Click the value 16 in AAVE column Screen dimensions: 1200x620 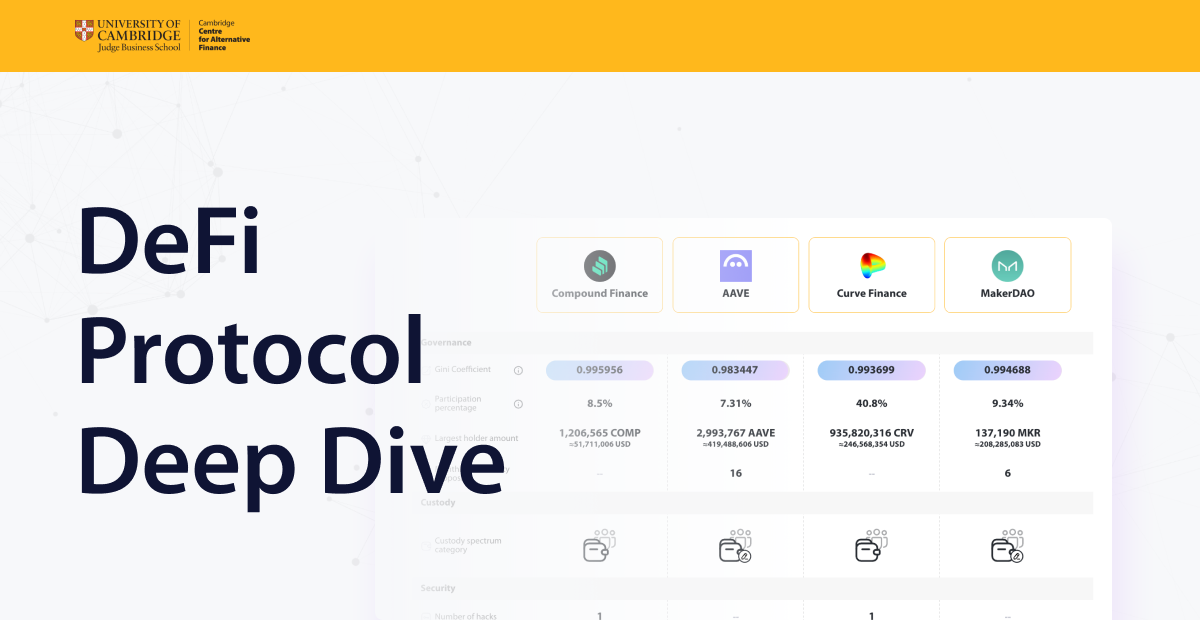[736, 473]
